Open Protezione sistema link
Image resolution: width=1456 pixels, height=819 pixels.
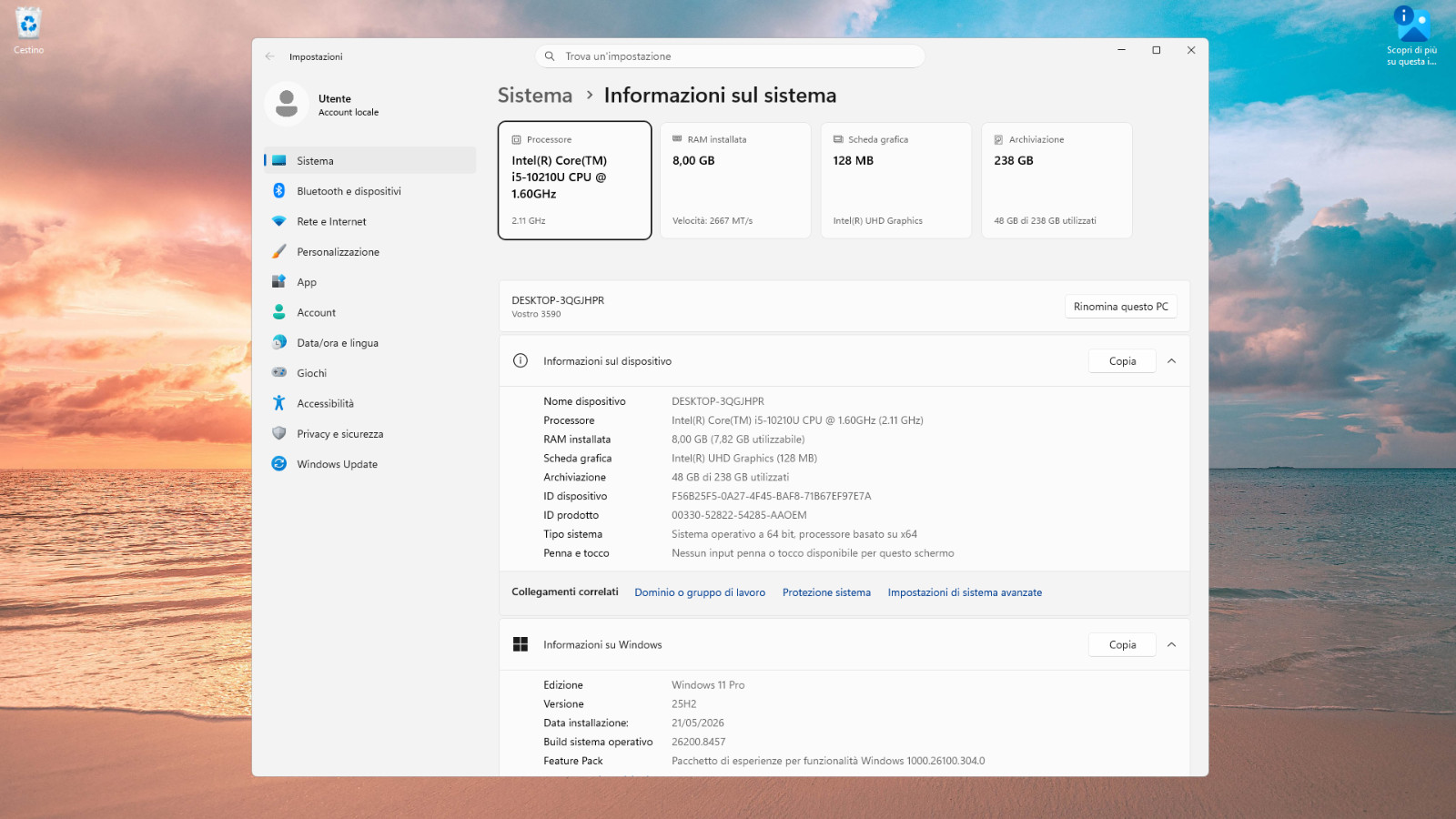[x=826, y=592]
